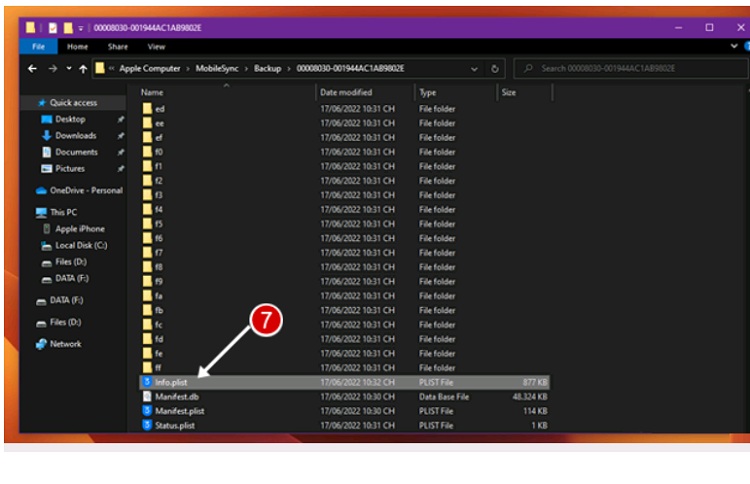This screenshot has width=750, height=484.
Task: Open the File menu
Action: 38,46
